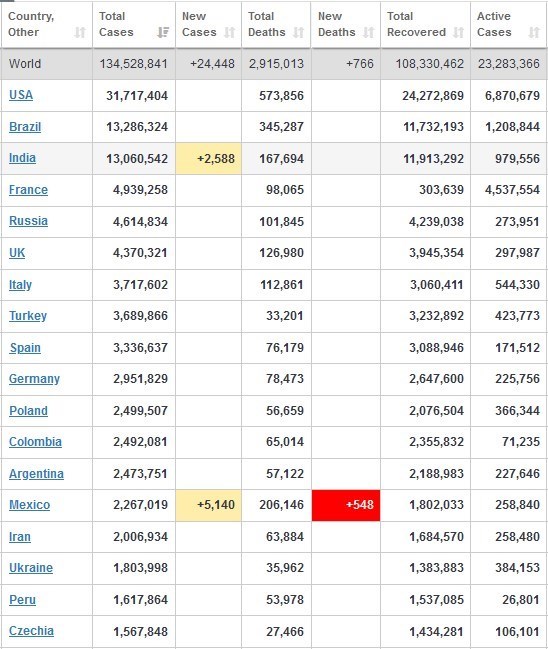548x649 pixels.
Task: Sort table by New Cases arrows
Action: (230, 32)
